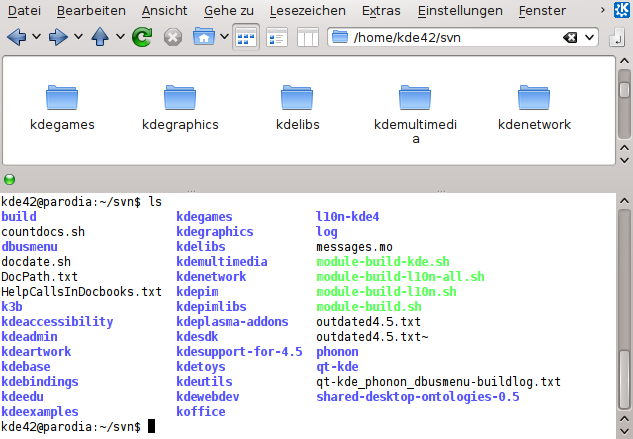Viewport: 633px width, 439px height.
Task: Go to the Home folder
Action: (203, 38)
